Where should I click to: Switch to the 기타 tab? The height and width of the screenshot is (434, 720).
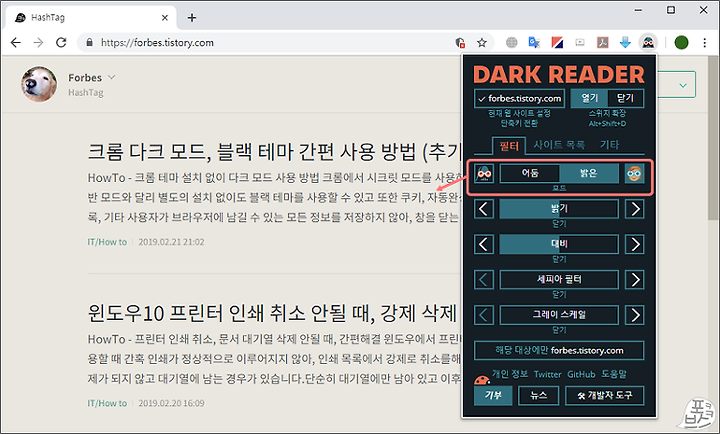(x=609, y=145)
